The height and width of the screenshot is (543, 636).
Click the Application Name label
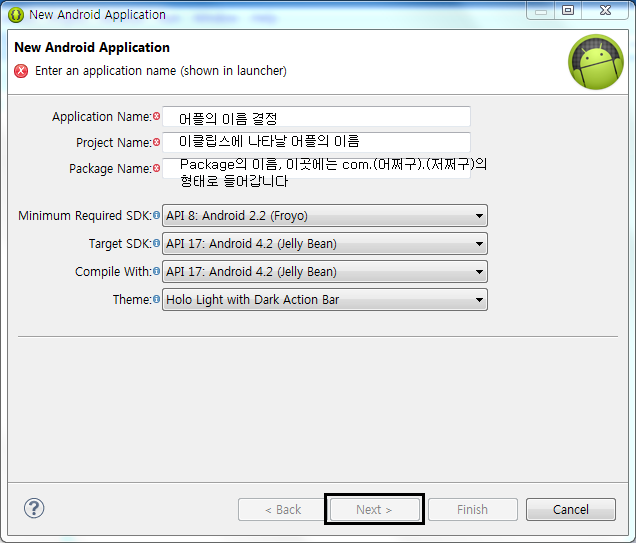[102, 117]
